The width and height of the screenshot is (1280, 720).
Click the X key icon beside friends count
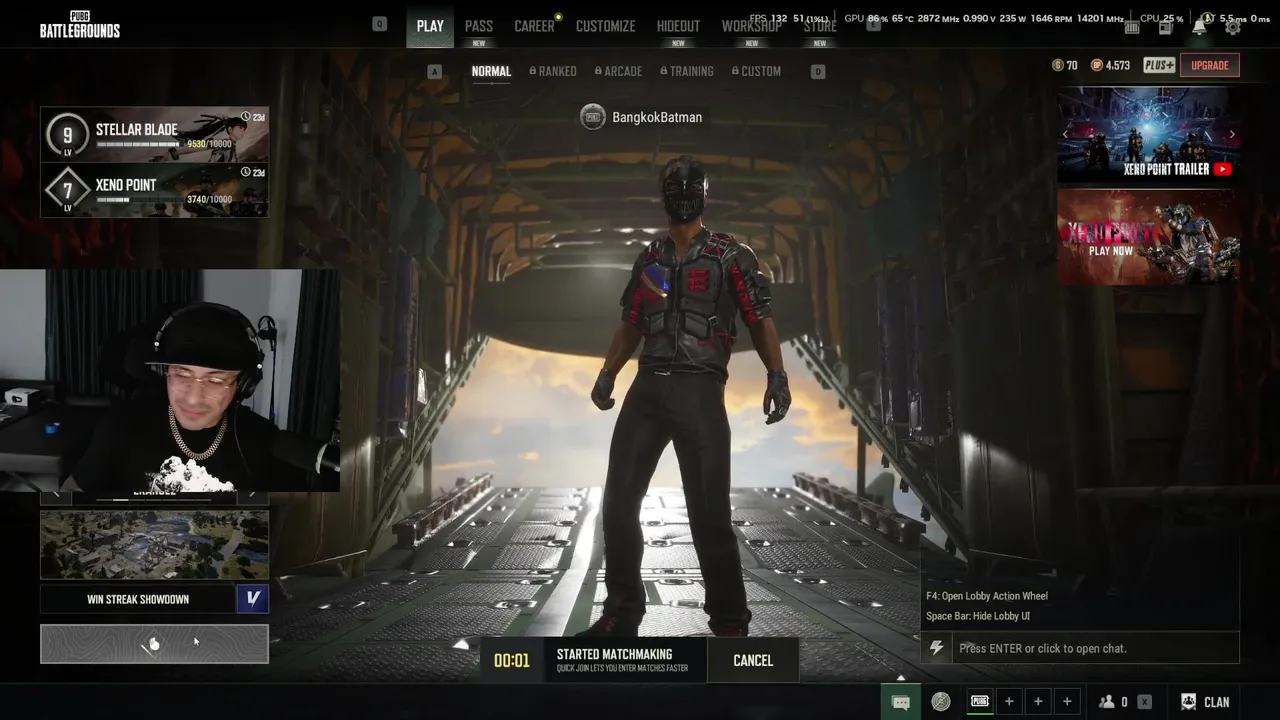1144,702
